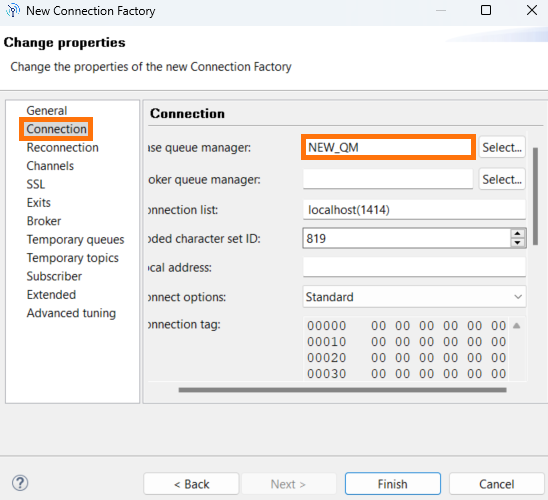
Task: Maximize the New Connection Factory window
Action: [x=486, y=10]
